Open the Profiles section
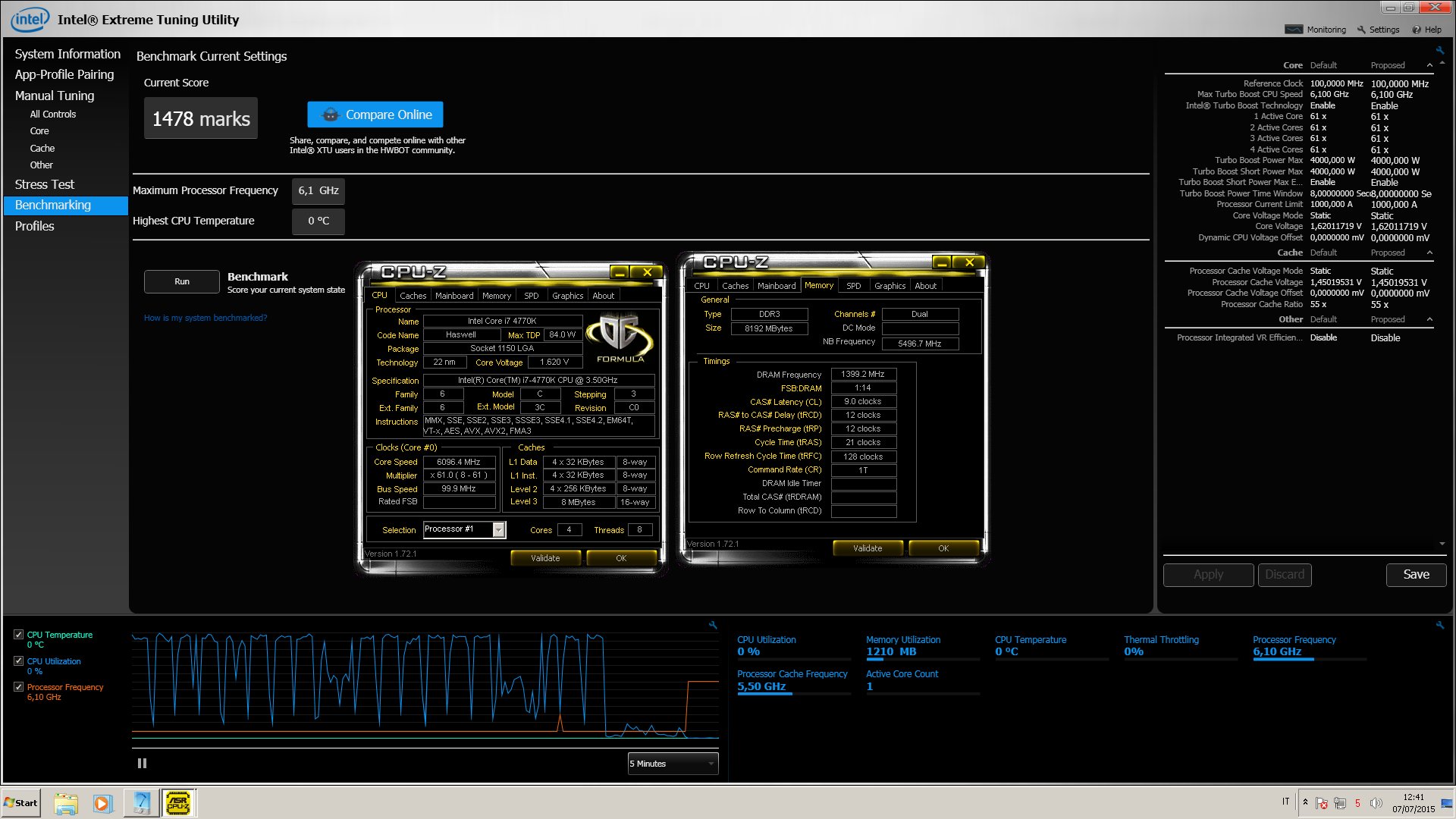1456x819 pixels. 34,226
